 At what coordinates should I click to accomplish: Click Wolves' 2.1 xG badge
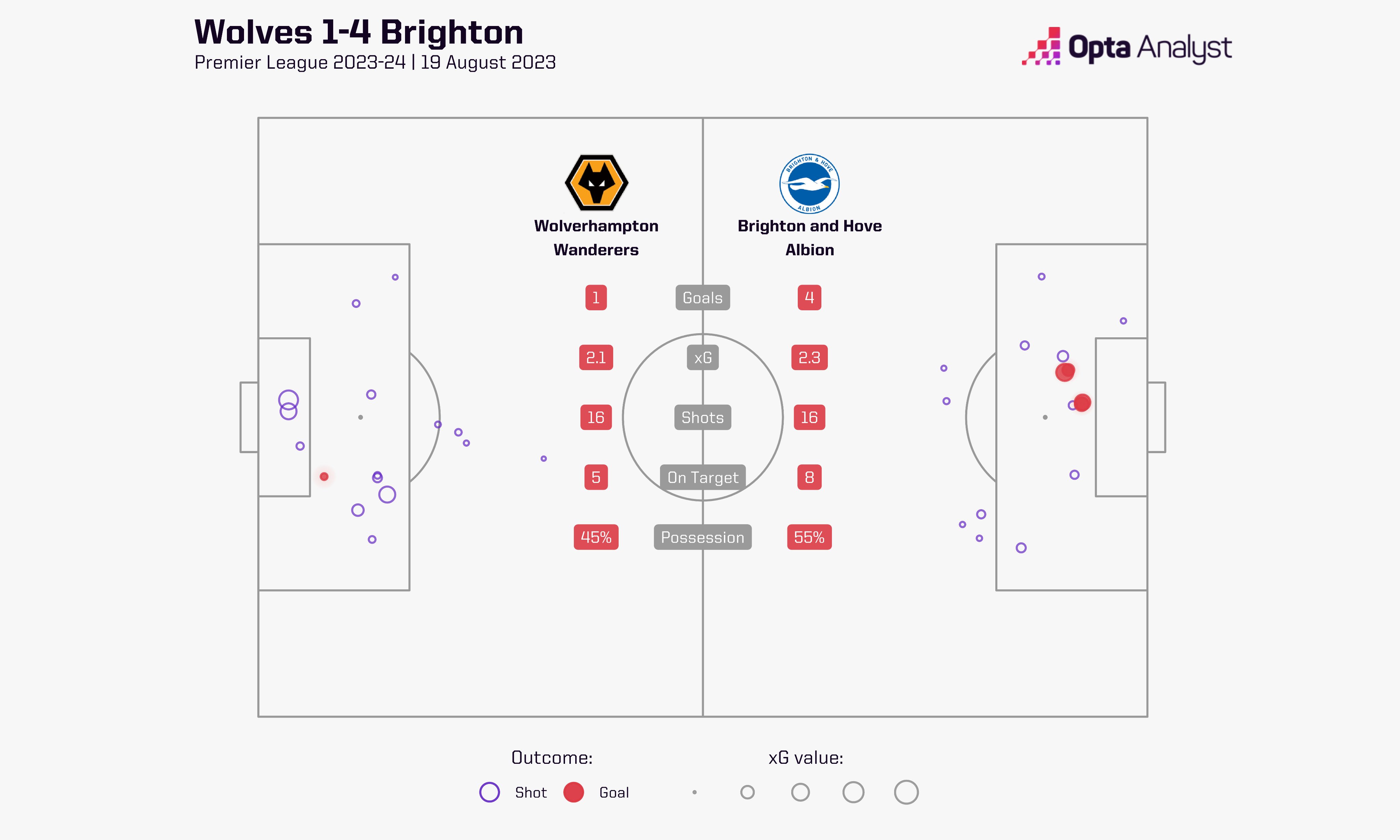[x=596, y=358]
